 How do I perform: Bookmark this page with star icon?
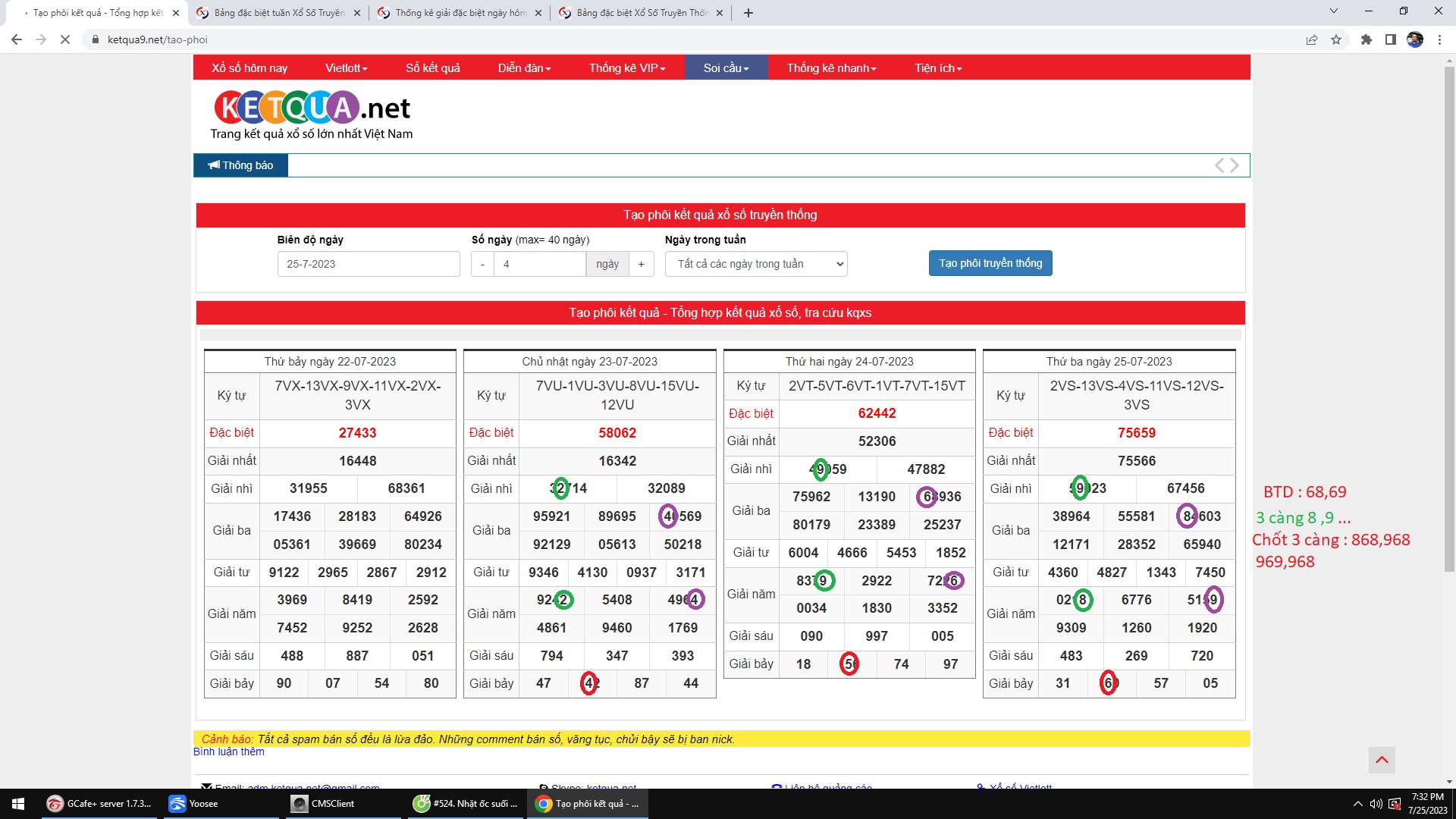[x=1336, y=39]
